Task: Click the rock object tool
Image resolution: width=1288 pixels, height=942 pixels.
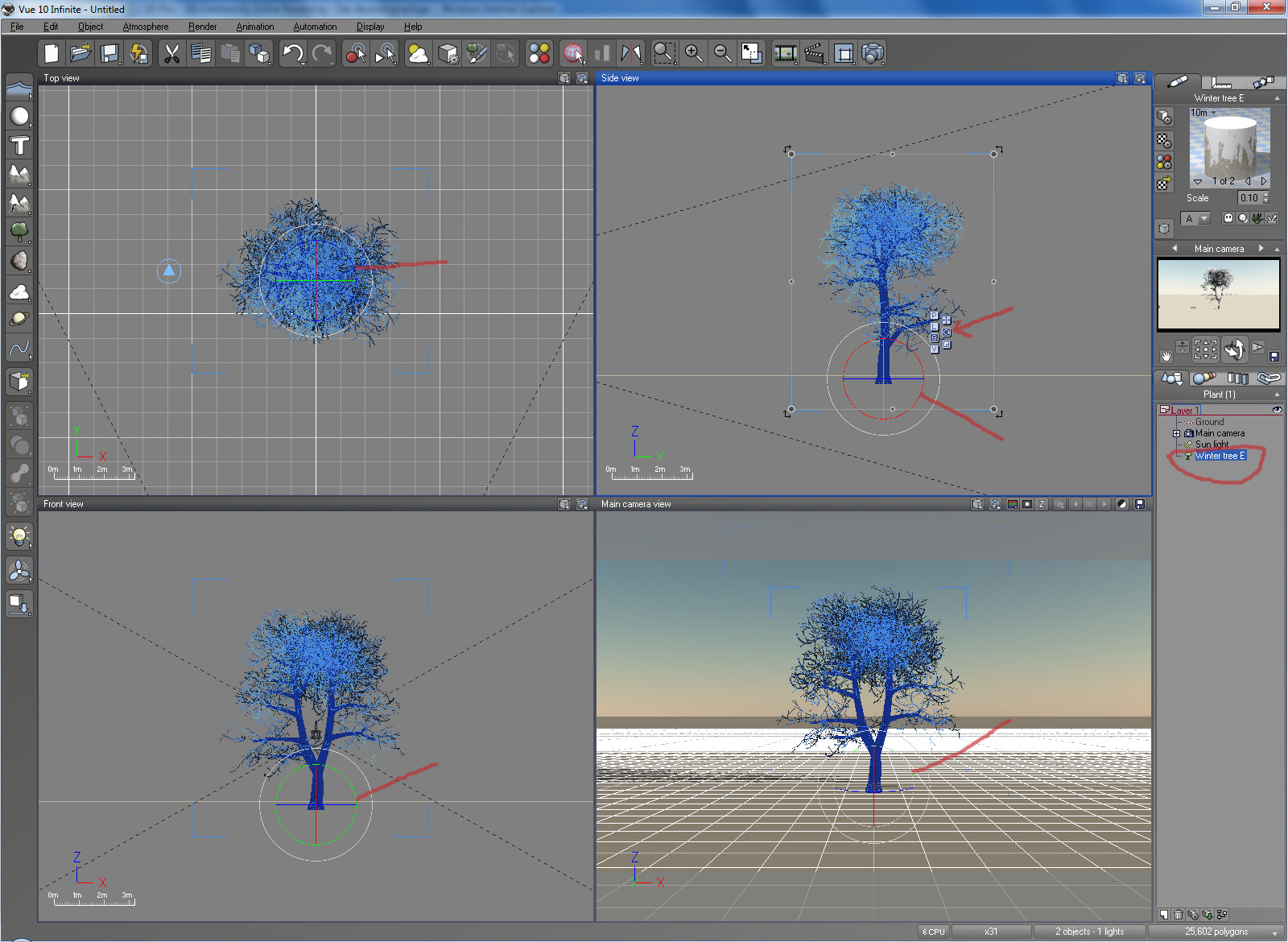Action: (x=19, y=261)
